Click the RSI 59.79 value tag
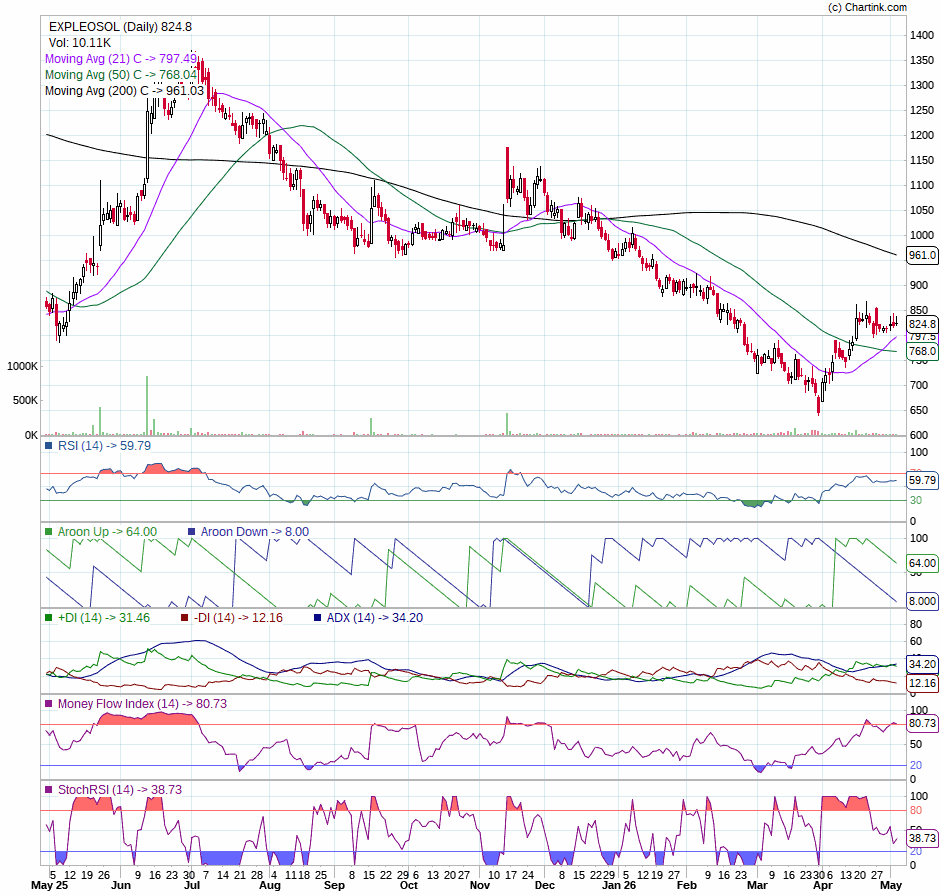This screenshot has width=941, height=895. click(x=922, y=480)
